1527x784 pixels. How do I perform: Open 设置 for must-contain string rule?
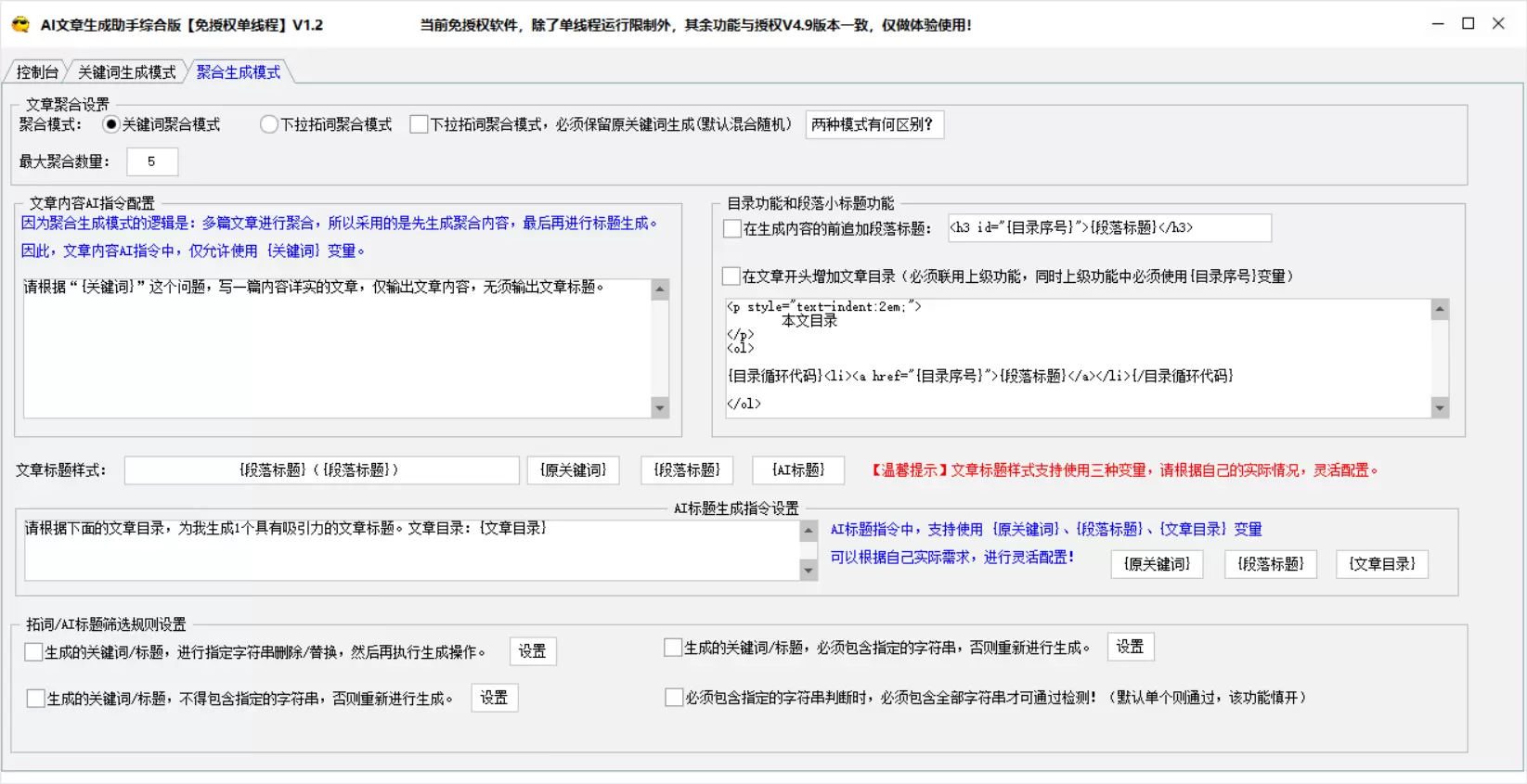pyautogui.click(x=1131, y=647)
